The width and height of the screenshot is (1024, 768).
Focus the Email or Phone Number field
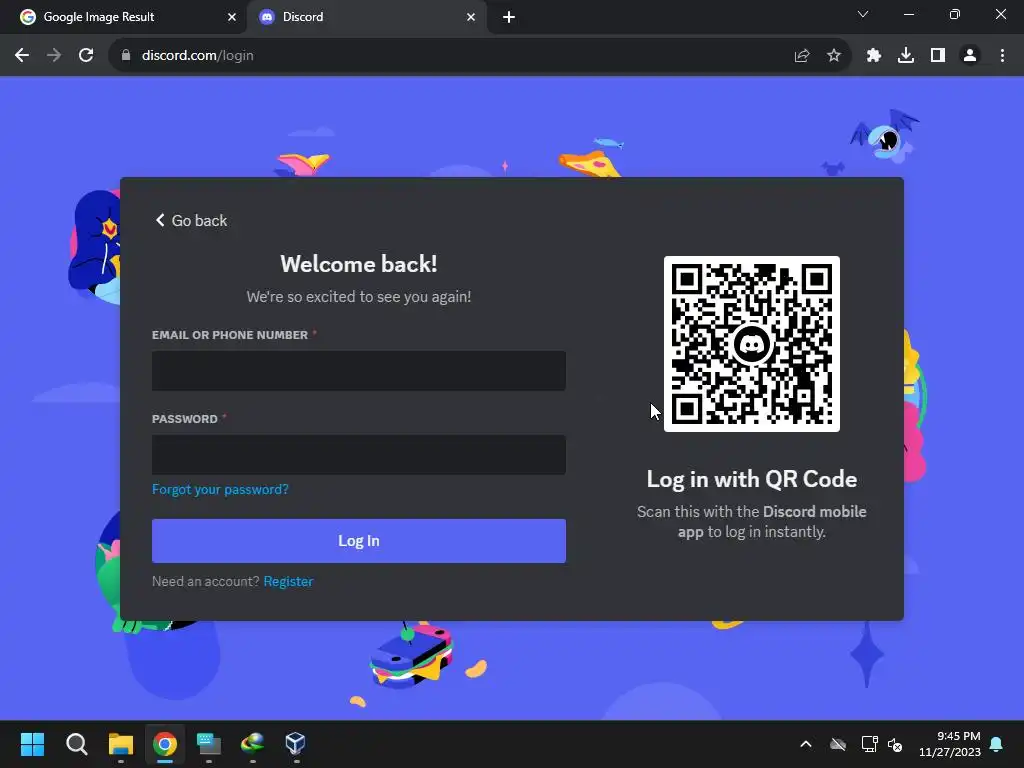pos(359,371)
